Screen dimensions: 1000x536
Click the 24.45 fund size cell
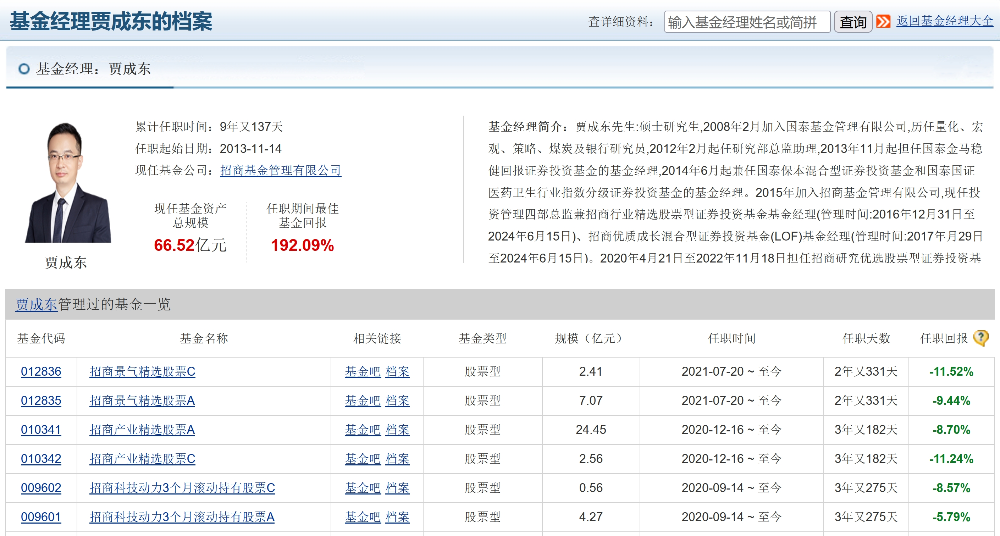click(591, 429)
